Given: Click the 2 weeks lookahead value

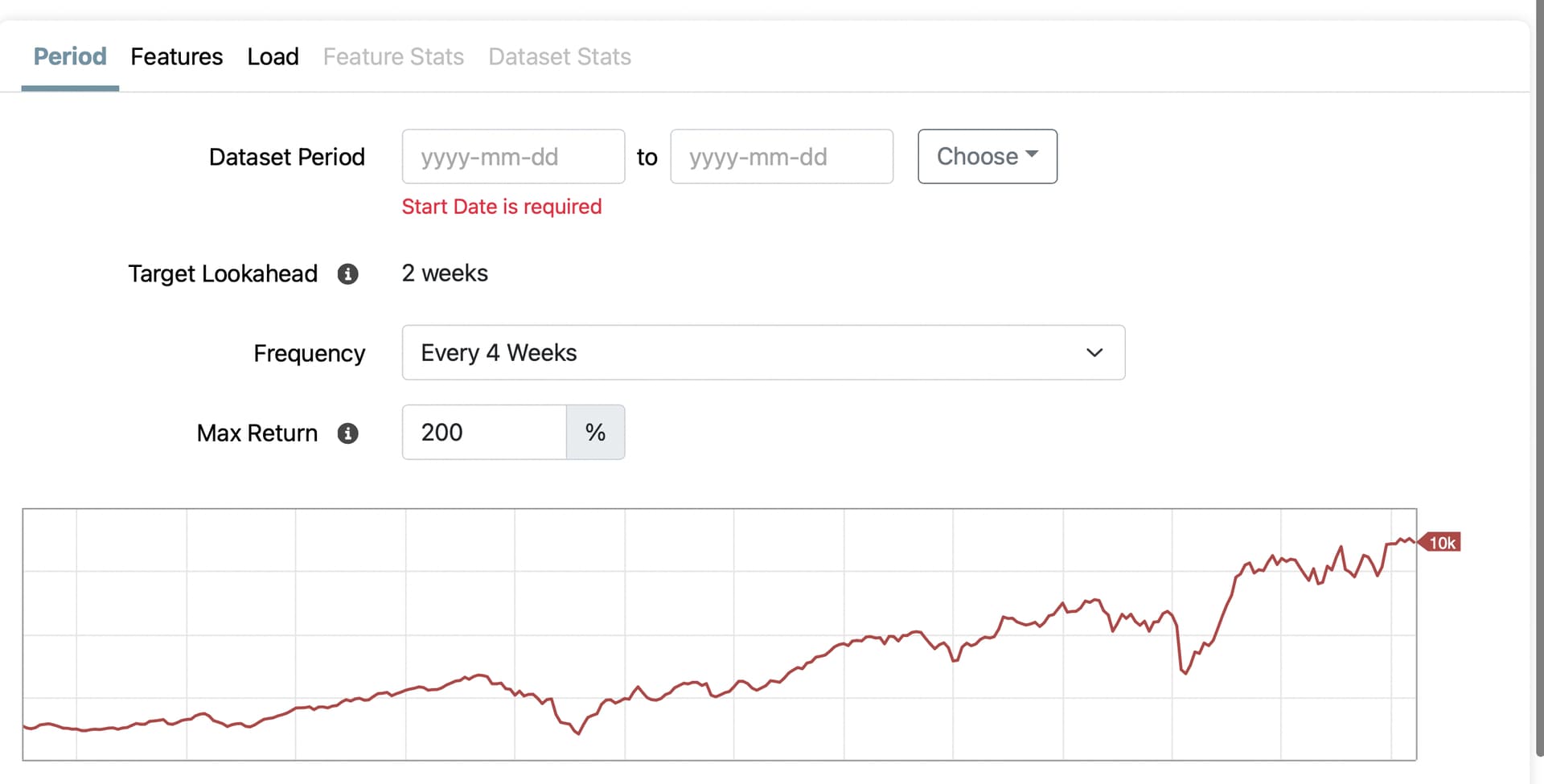Looking at the screenshot, I should tap(445, 273).
